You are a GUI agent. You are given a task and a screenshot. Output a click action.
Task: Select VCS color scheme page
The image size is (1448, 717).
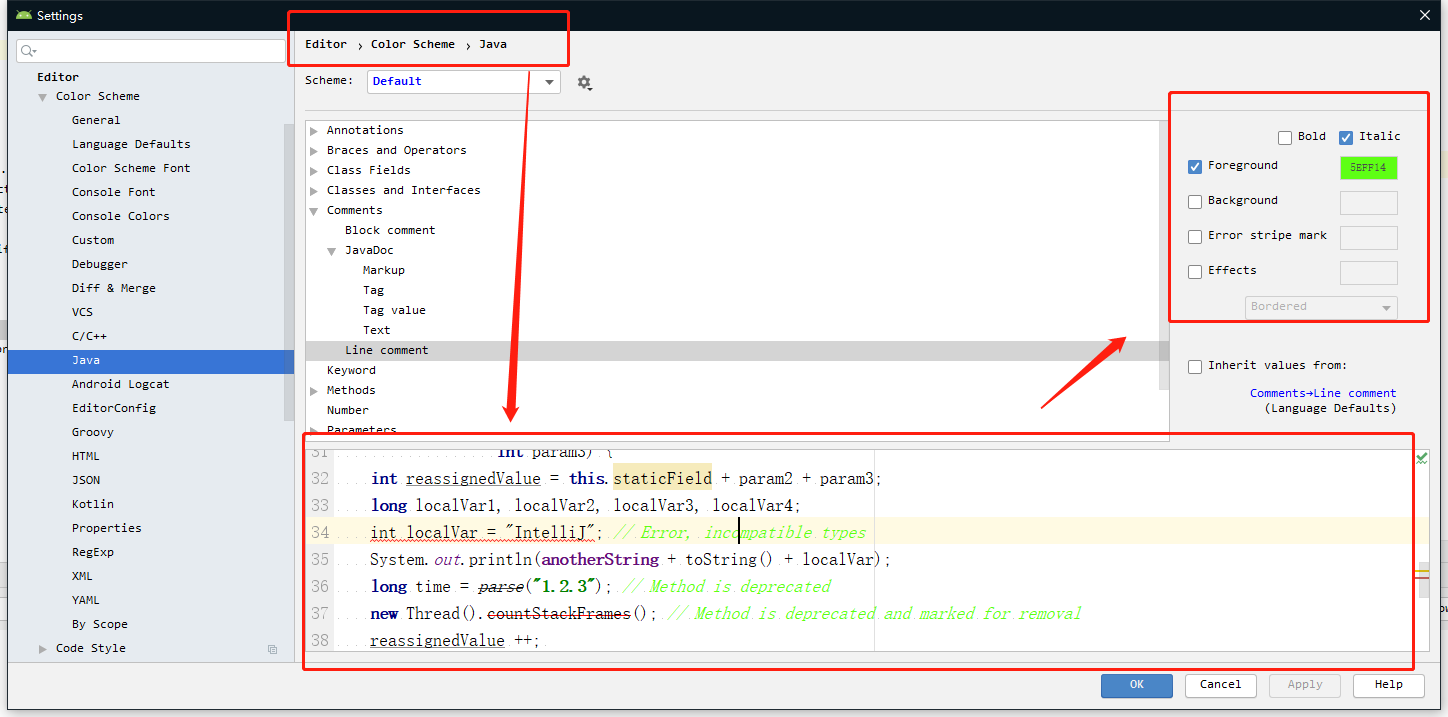[x=82, y=312]
